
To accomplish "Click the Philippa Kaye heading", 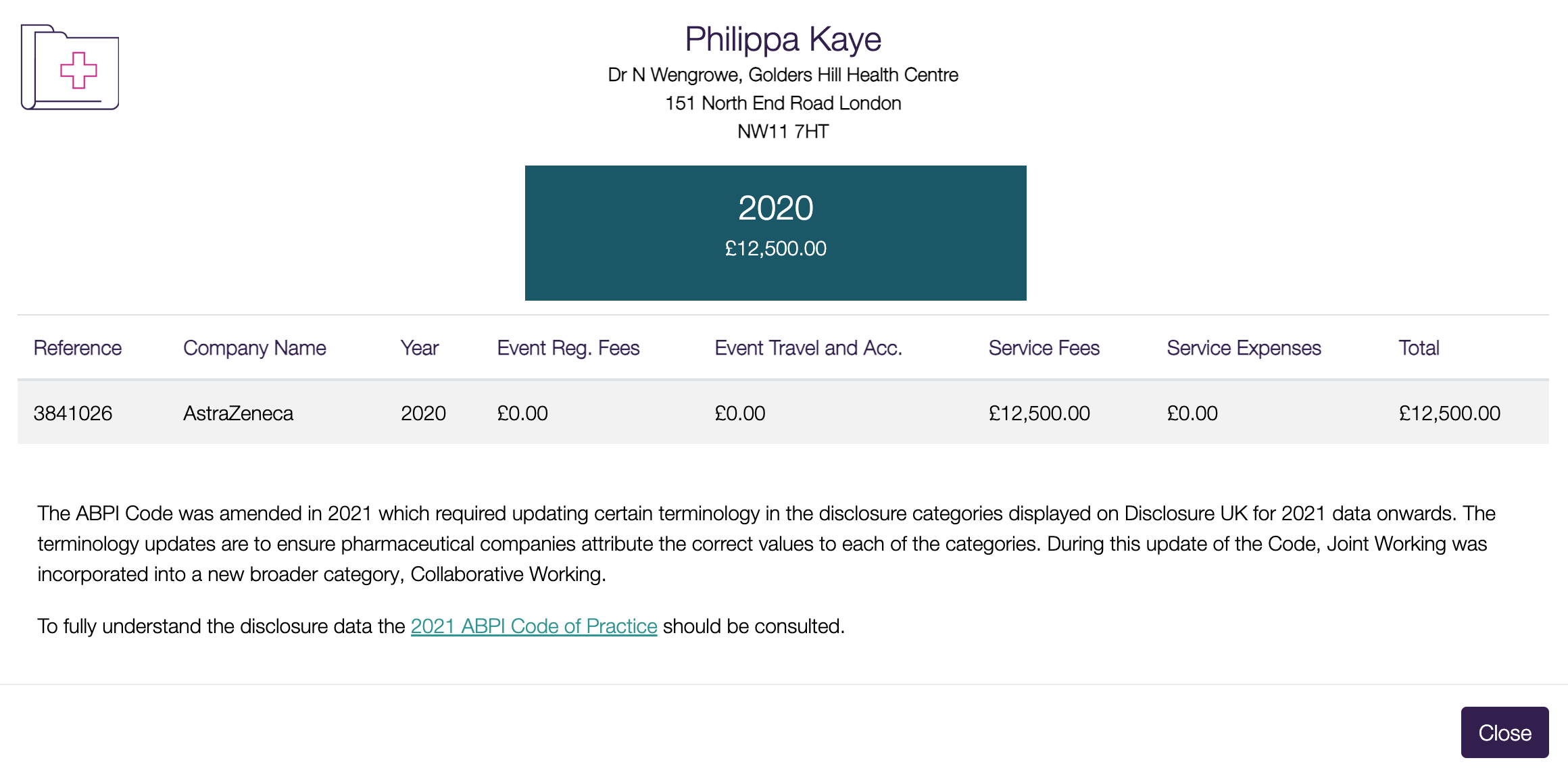I will pos(783,39).
